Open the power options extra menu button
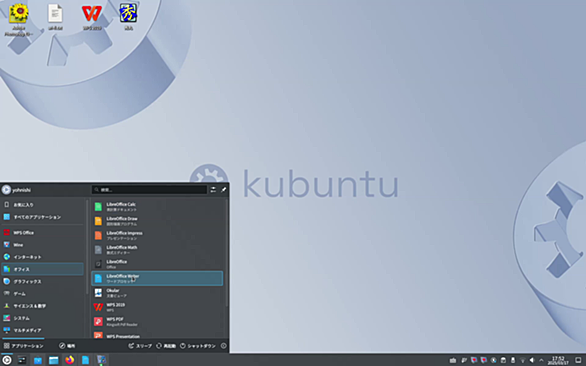 pos(223,346)
